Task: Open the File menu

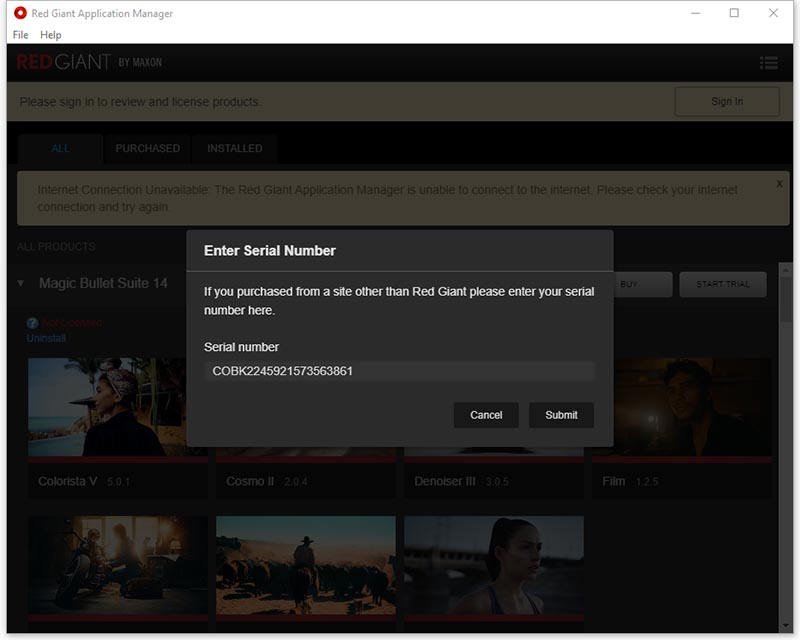Action: pos(20,35)
